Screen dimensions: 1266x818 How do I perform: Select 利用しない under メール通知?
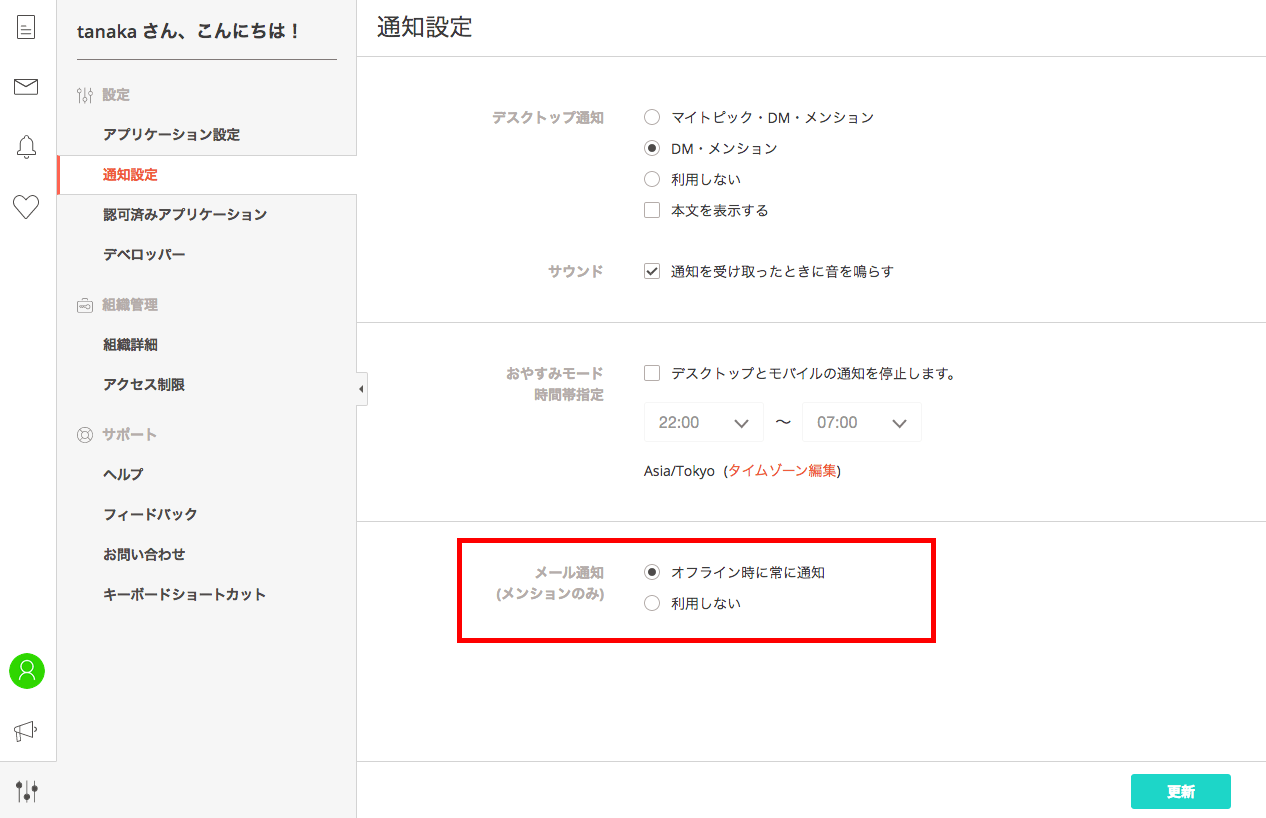tap(652, 603)
